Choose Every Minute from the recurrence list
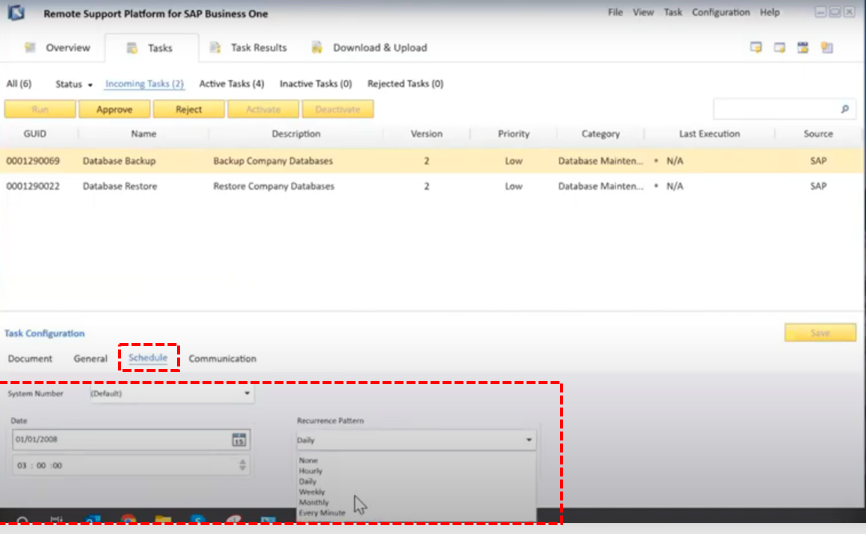Screen dimensions: 866x534 322,513
